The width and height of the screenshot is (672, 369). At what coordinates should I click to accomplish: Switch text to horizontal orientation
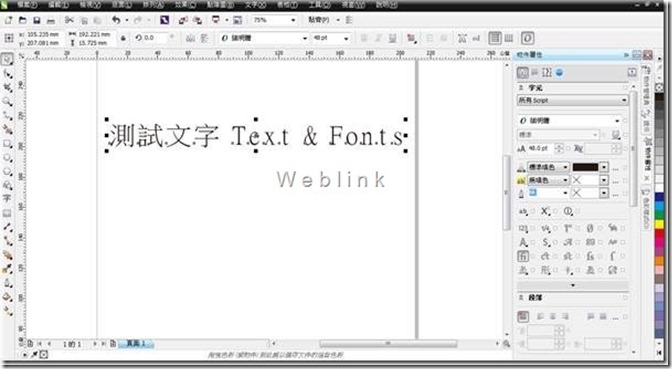(495, 38)
